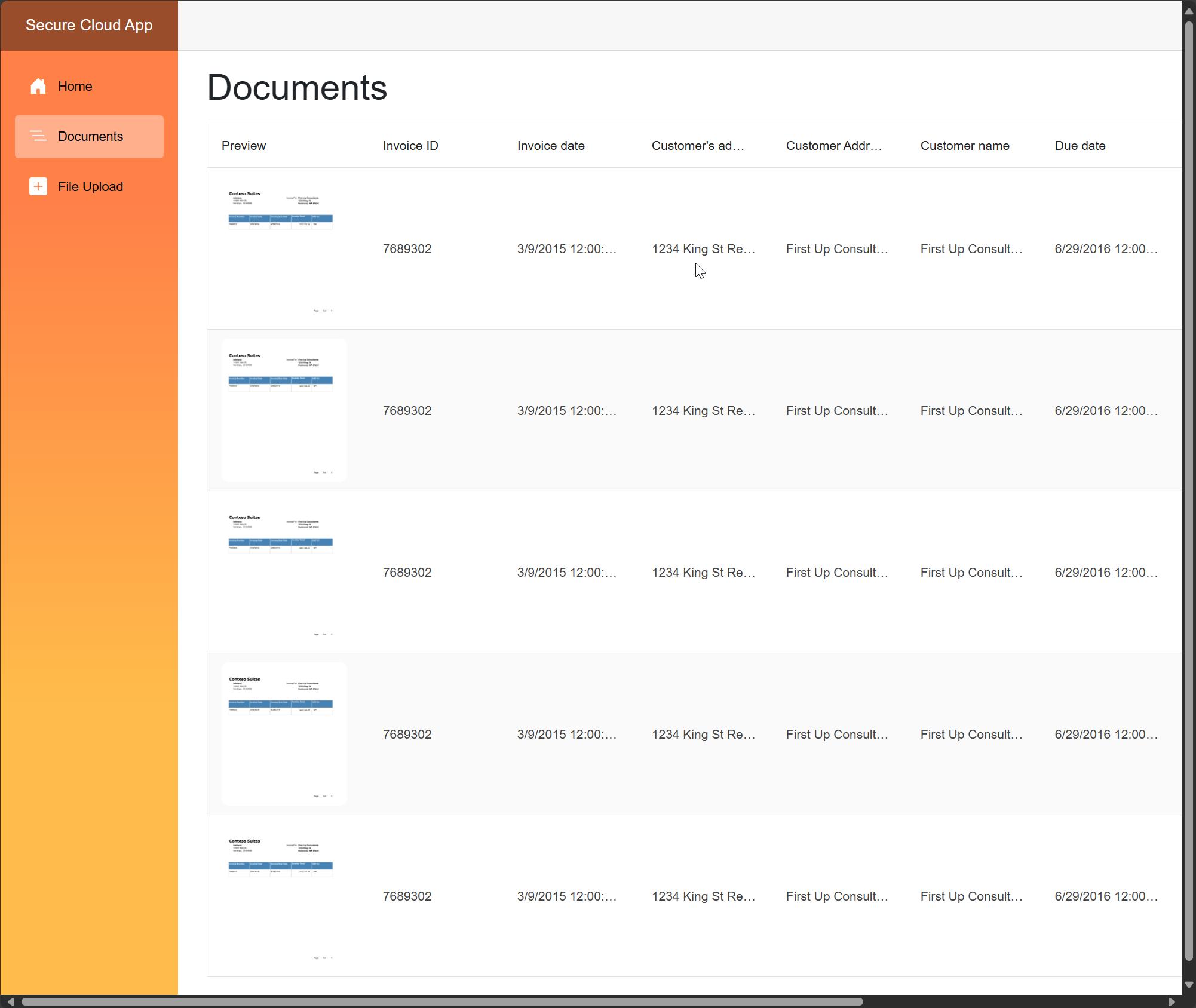Image resolution: width=1196 pixels, height=1008 pixels.
Task: Click the Due date column header
Action: click(x=1080, y=146)
